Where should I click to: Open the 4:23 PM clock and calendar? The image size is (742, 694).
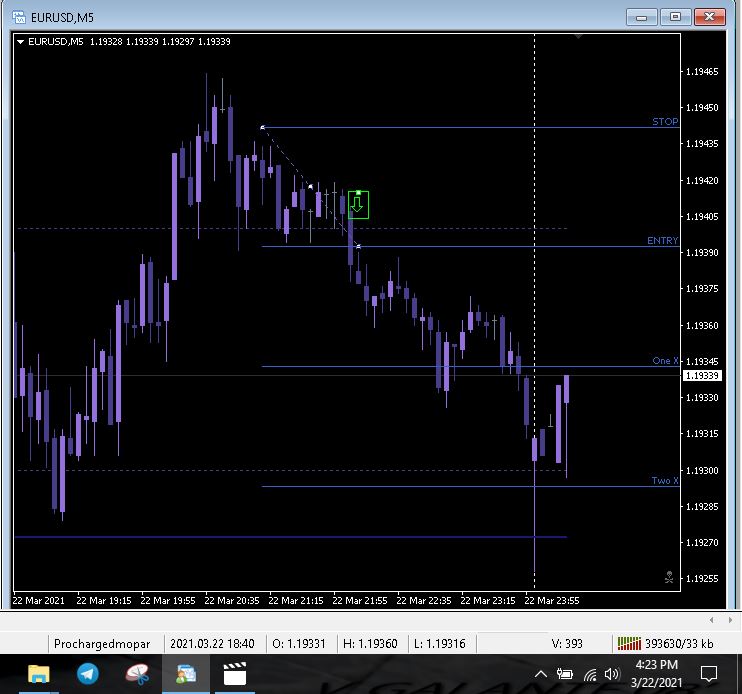[656, 674]
